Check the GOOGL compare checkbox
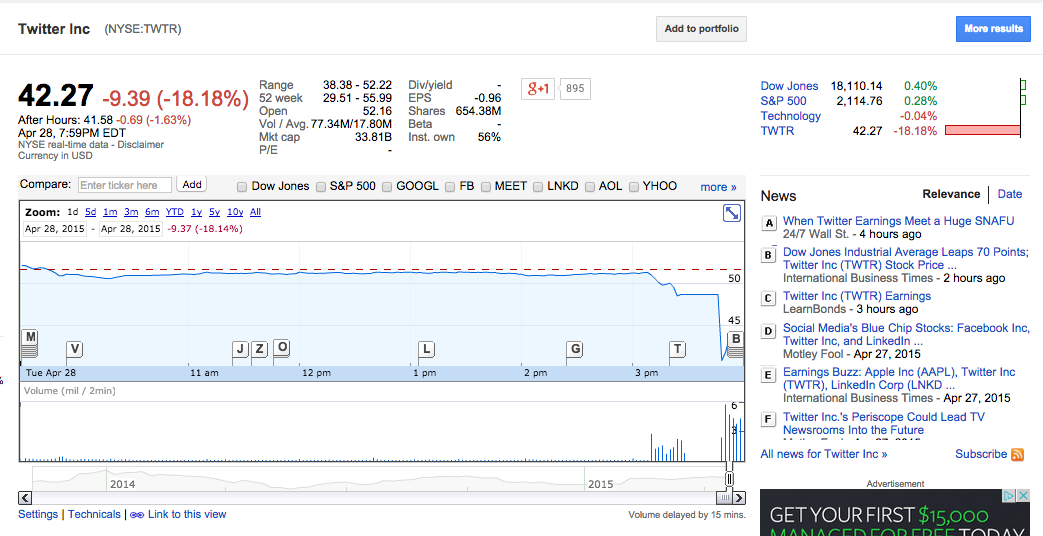Screen dimensions: 1043x536 tap(387, 187)
